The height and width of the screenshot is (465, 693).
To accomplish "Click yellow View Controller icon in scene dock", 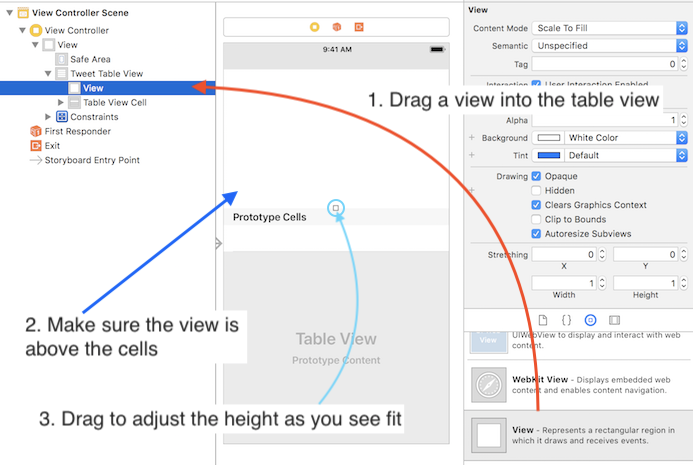I will point(315,27).
